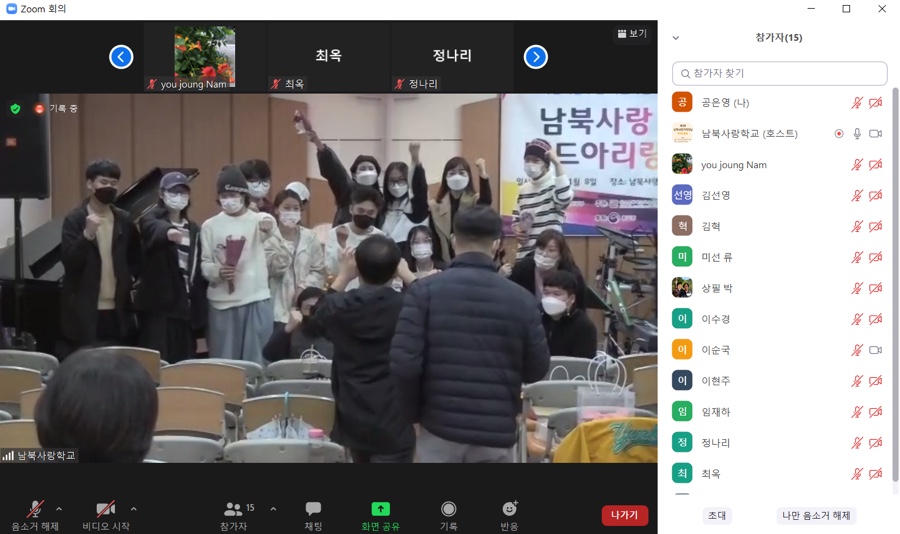This screenshot has width=900, height=534.
Task: Click muted mic icon for 김선영
Action: click(x=856, y=195)
